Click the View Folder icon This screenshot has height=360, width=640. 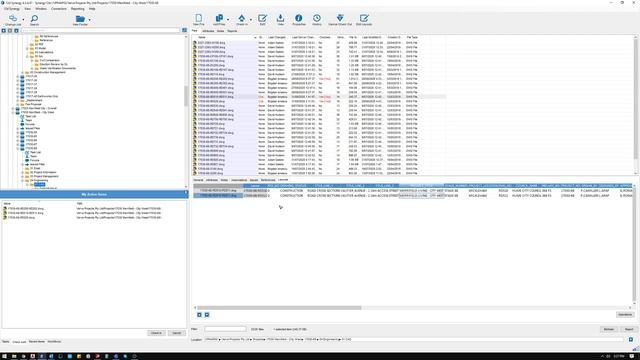point(80,20)
